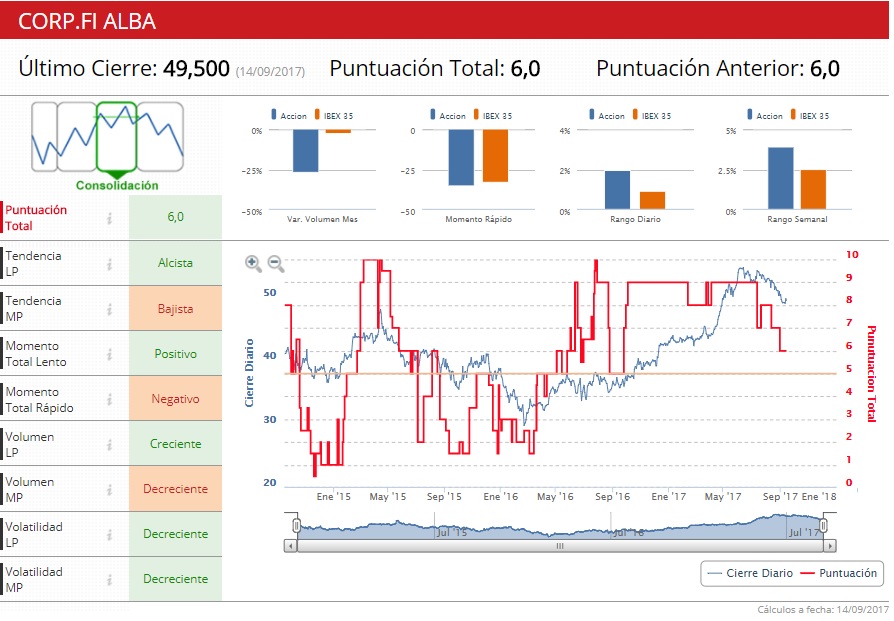Click the left handle of the range navigator
894x621 pixels.
tap(296, 525)
